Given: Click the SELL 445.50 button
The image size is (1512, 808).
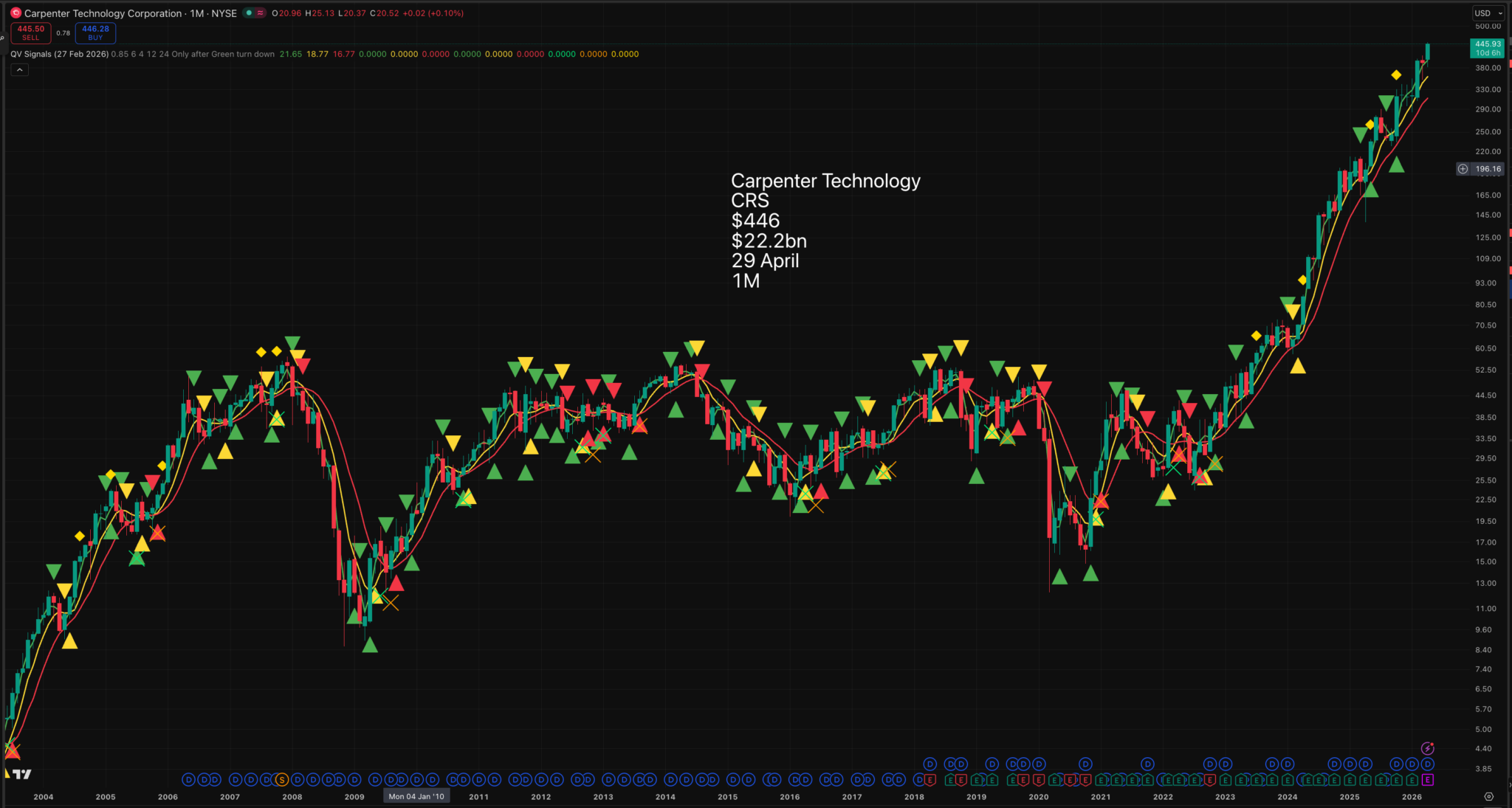Looking at the screenshot, I should pyautogui.click(x=31, y=33).
